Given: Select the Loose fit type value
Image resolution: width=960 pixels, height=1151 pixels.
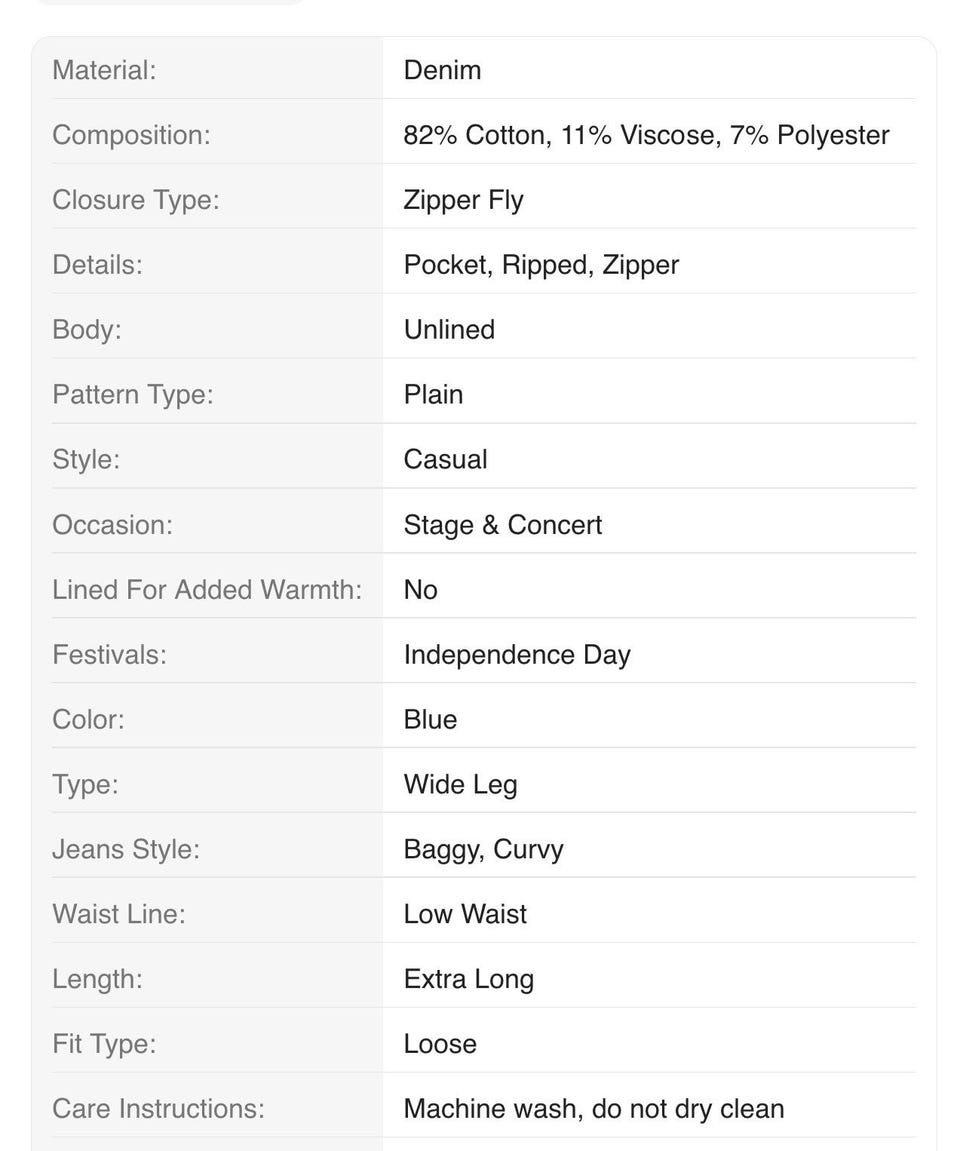Looking at the screenshot, I should [440, 1044].
